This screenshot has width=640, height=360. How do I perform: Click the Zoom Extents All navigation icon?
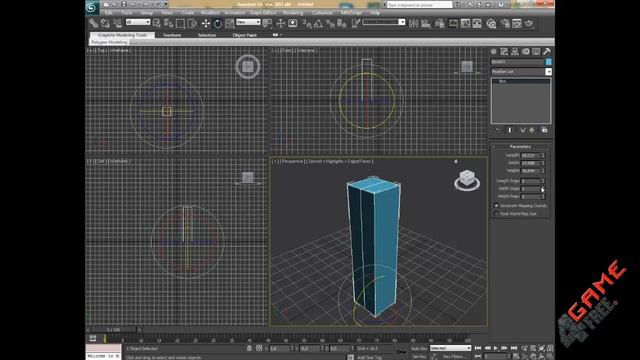[550, 349]
